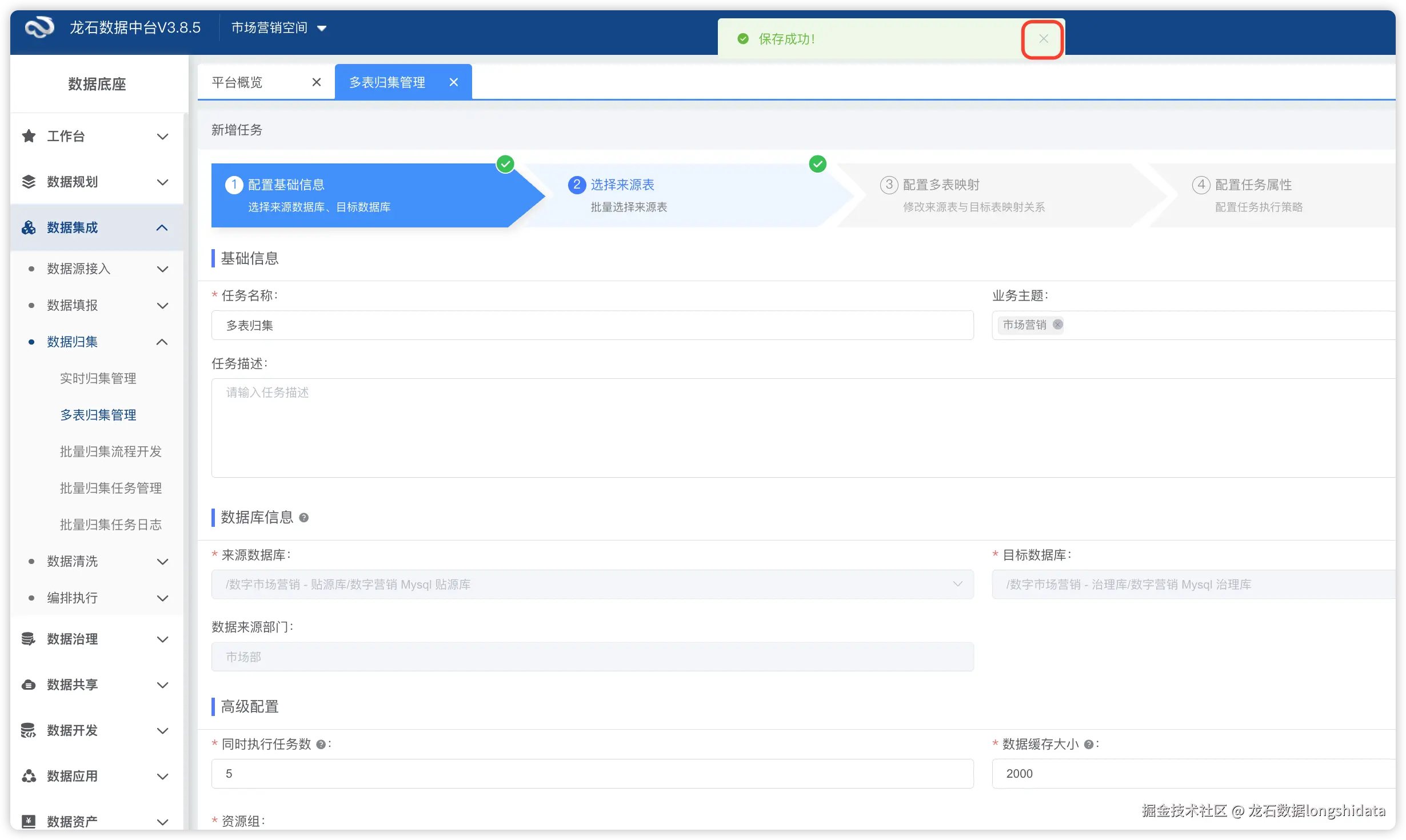This screenshot has width=1406, height=840.
Task: Click help icon next to 同时执行任务数
Action: coord(321,745)
